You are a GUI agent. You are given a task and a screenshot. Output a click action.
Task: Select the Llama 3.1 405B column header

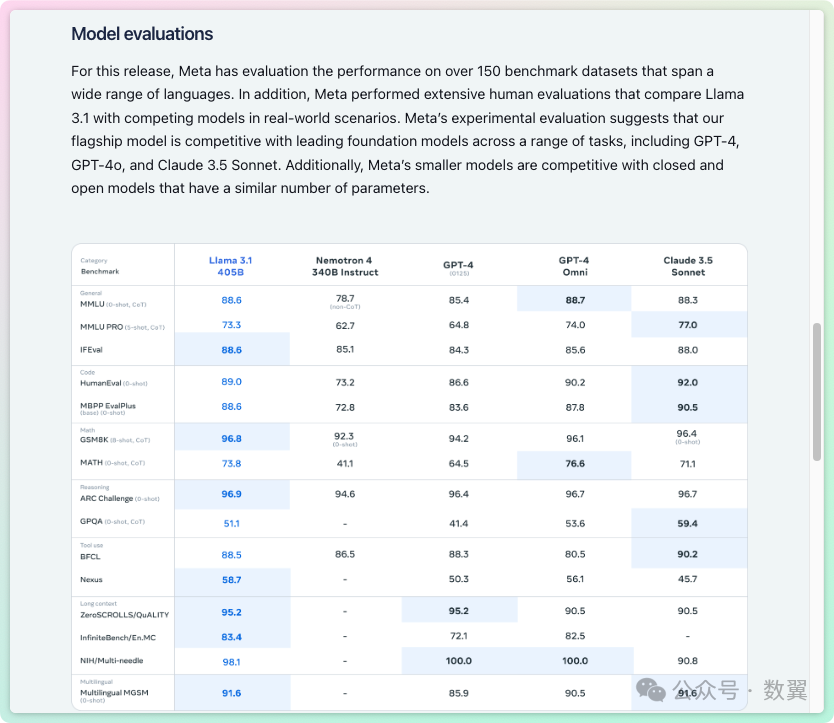tap(230, 266)
